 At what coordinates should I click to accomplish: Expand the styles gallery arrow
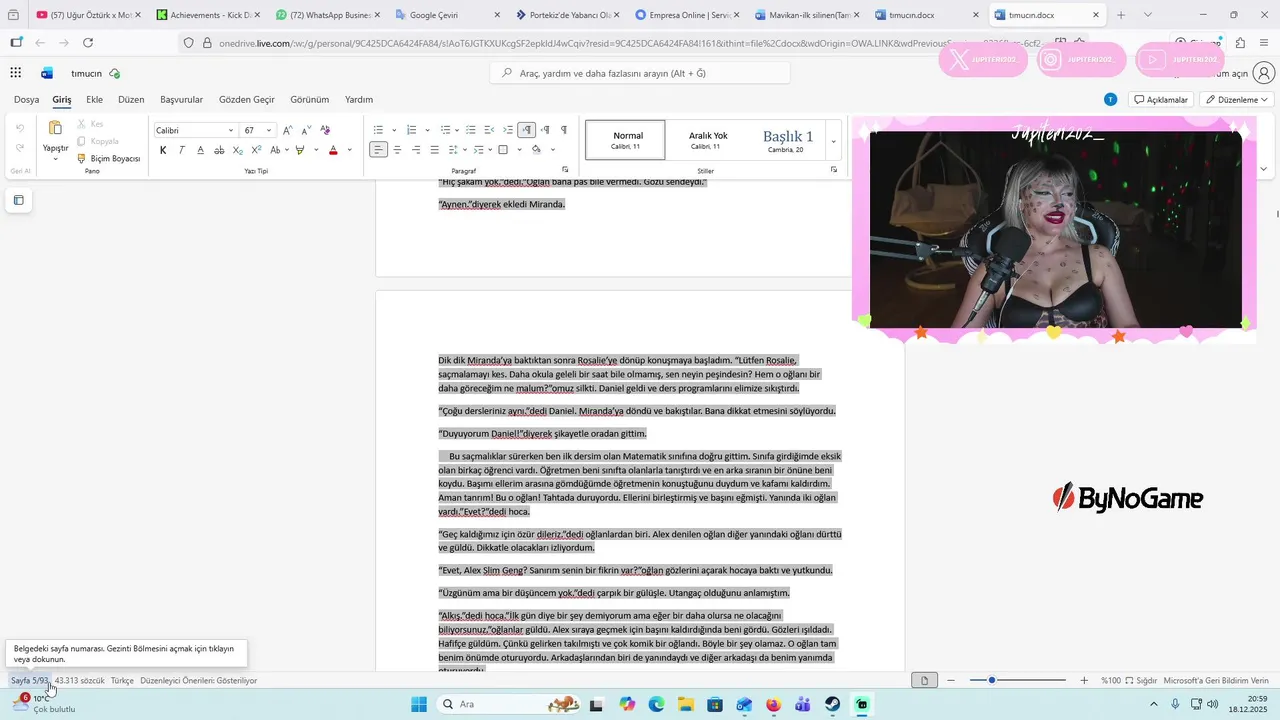coord(833,141)
